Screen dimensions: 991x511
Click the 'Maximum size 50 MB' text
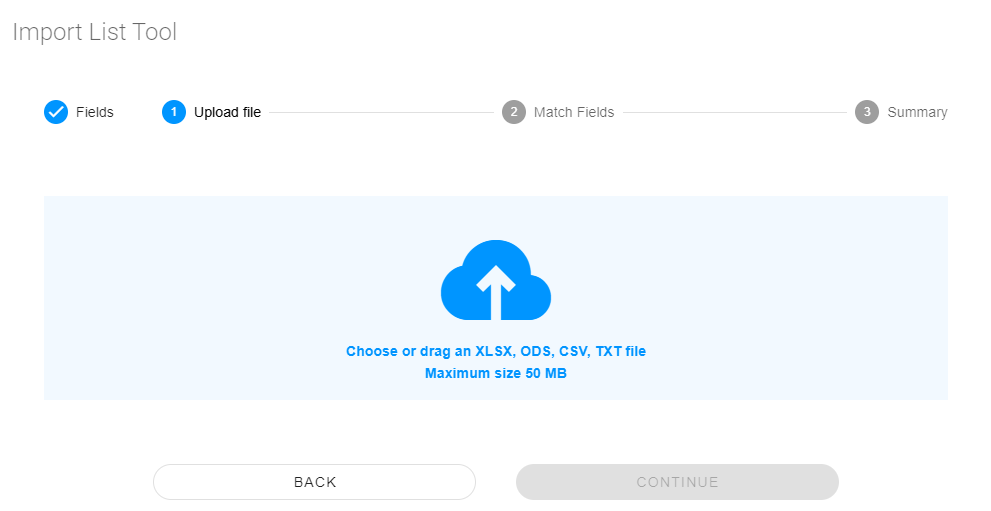496,374
